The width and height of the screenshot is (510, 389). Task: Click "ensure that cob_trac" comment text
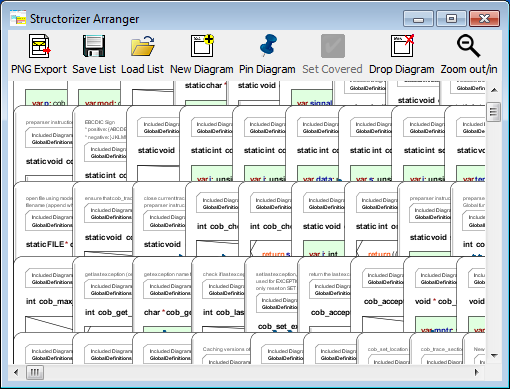pyautogui.click(x=109, y=198)
